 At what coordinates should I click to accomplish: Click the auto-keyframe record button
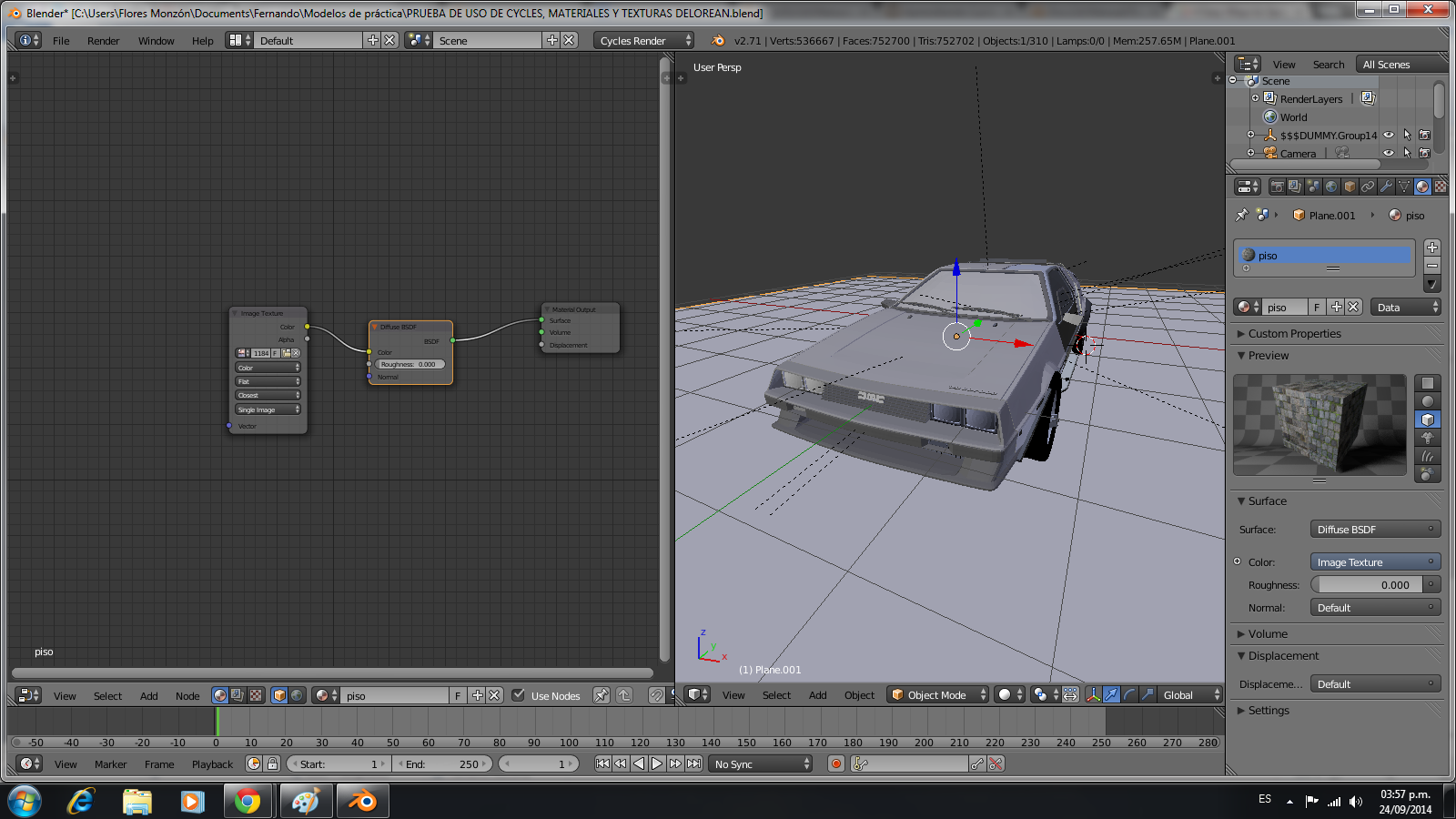tap(836, 764)
